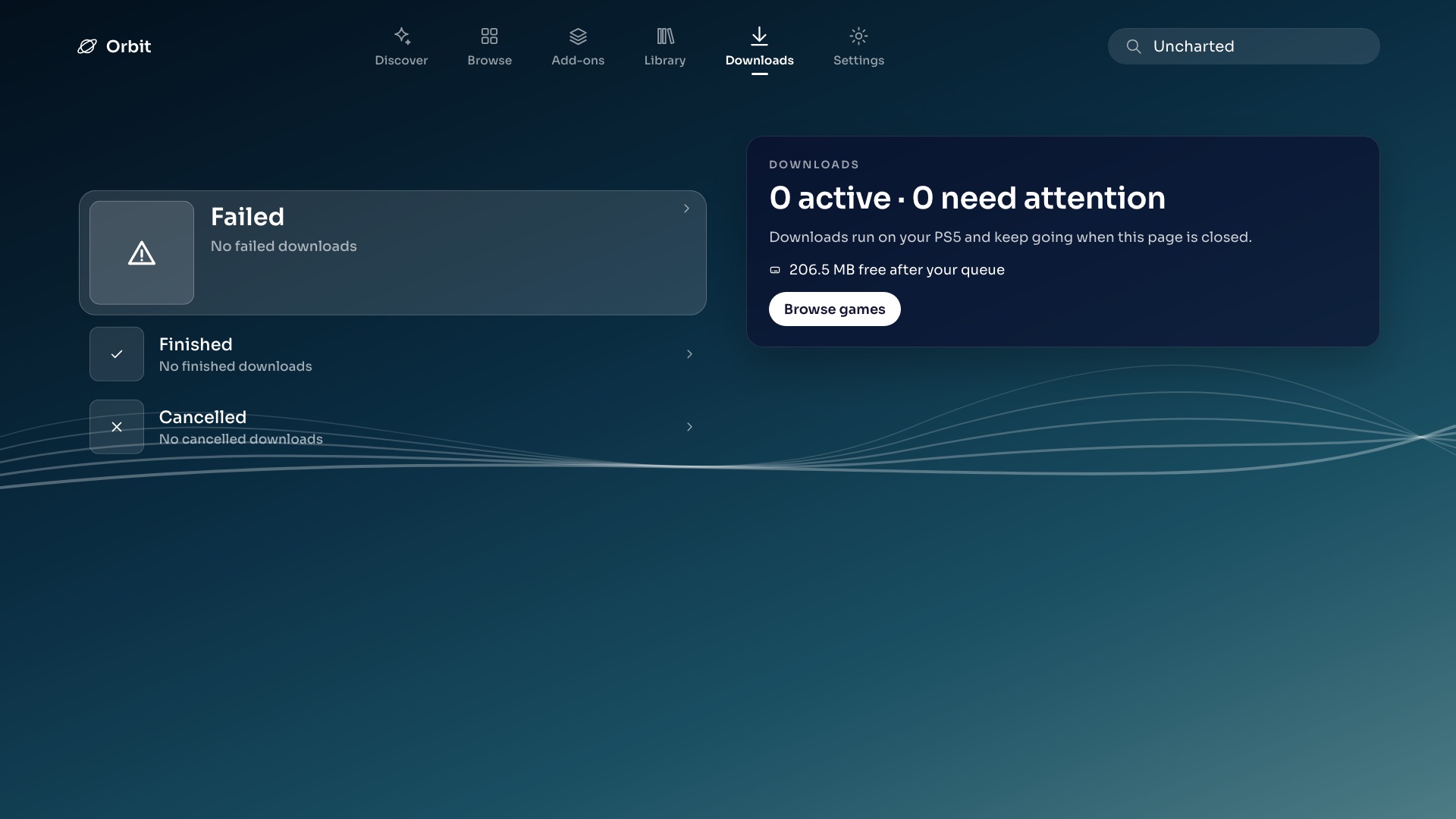Click the search magnifier icon
Image resolution: width=1456 pixels, height=819 pixels.
coord(1134,46)
